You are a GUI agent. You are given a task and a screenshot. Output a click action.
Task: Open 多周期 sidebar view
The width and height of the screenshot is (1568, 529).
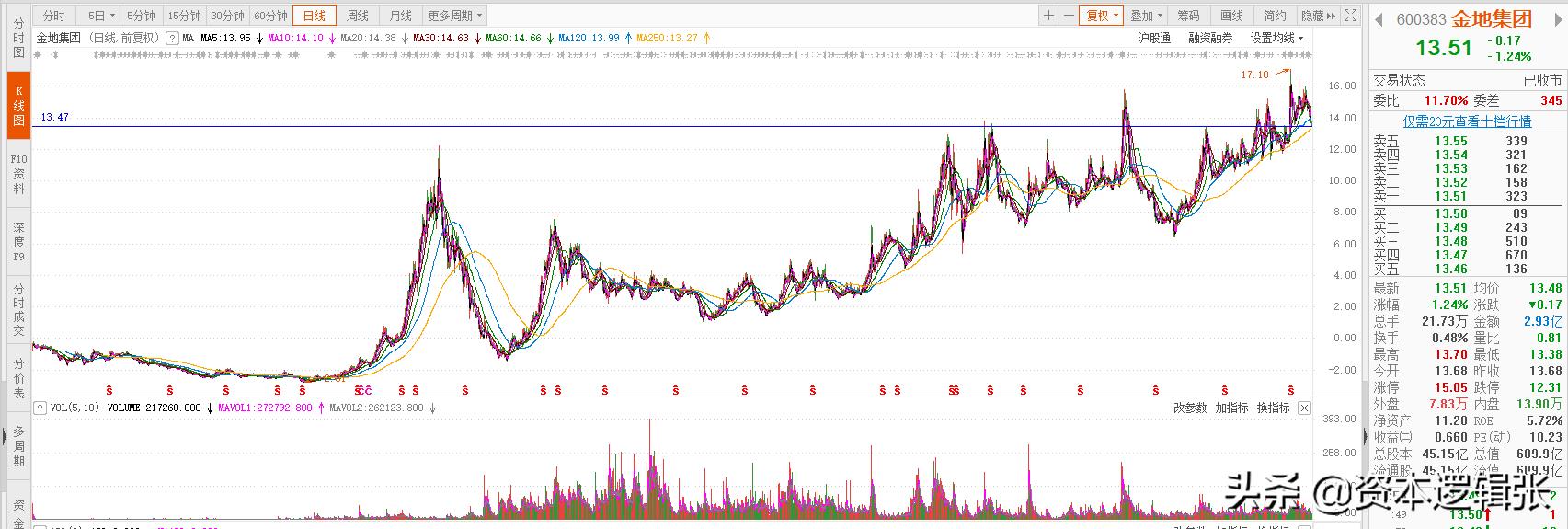coord(18,446)
